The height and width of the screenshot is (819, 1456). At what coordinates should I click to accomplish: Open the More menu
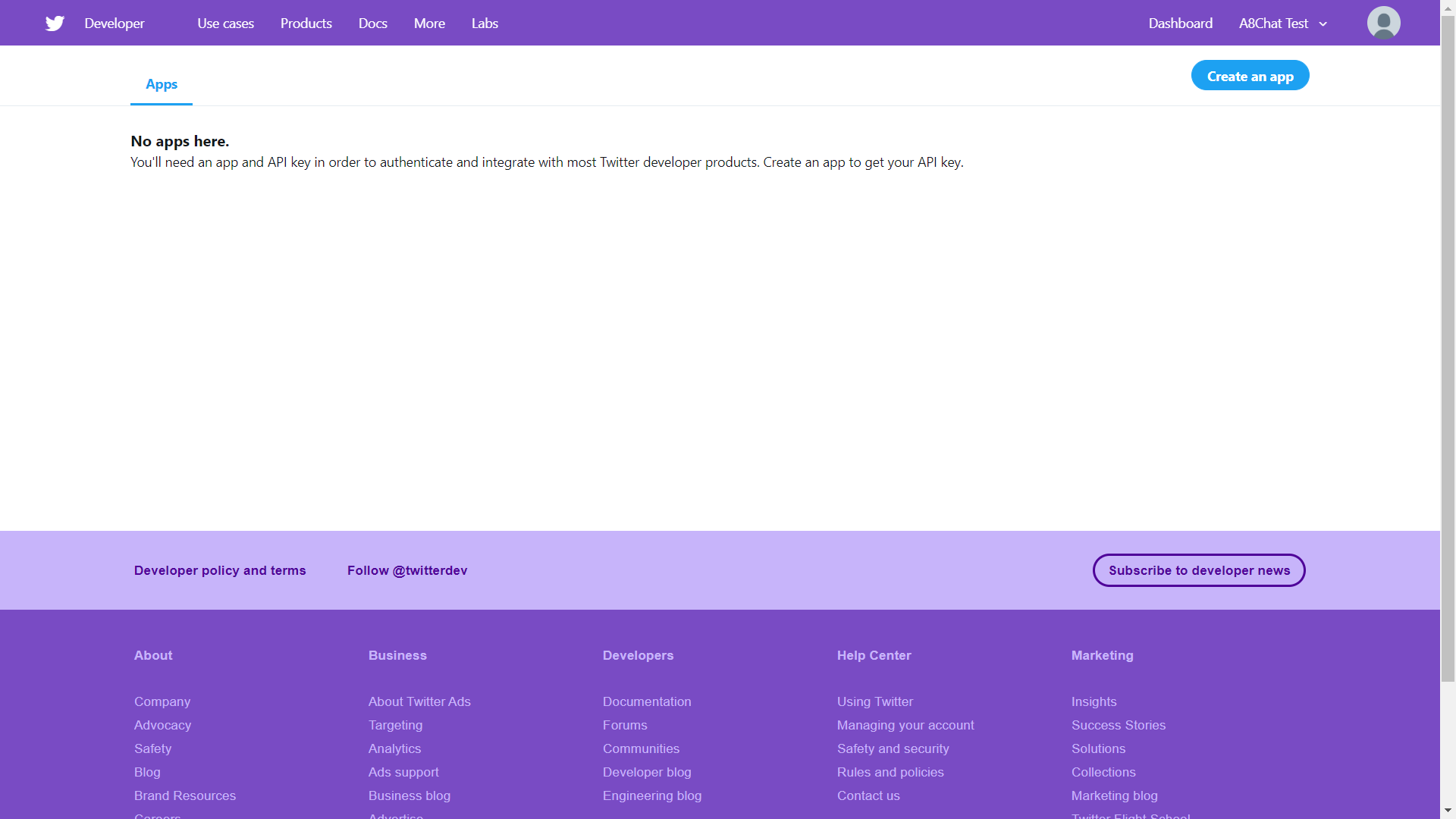[429, 24]
